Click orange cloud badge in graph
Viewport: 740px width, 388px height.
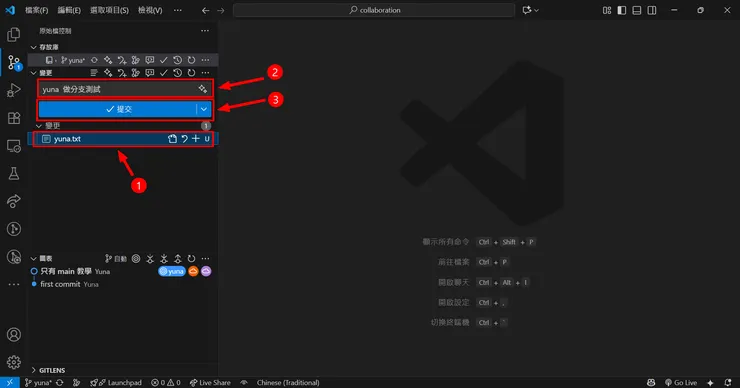pos(193,271)
